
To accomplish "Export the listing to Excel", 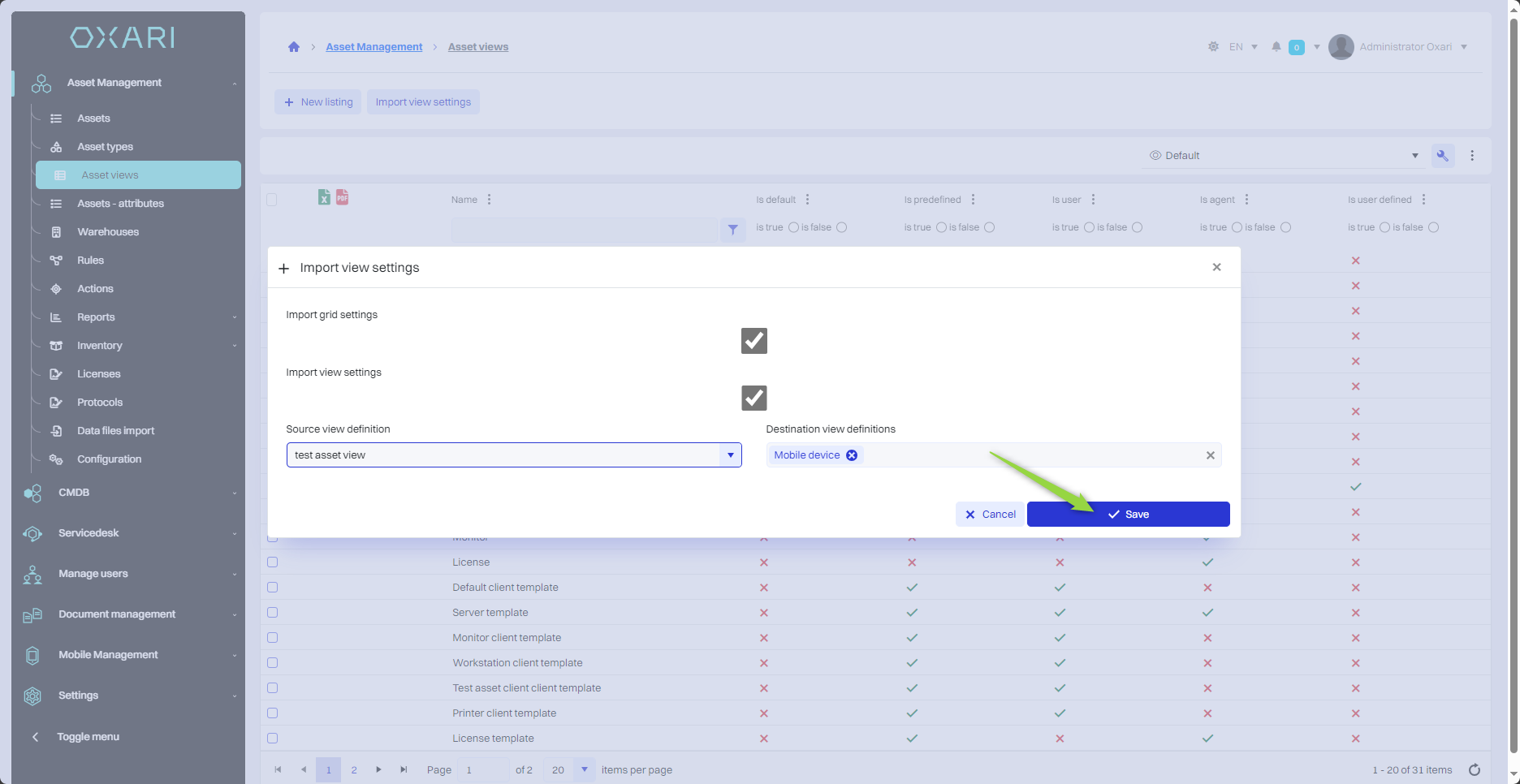I will click(324, 197).
